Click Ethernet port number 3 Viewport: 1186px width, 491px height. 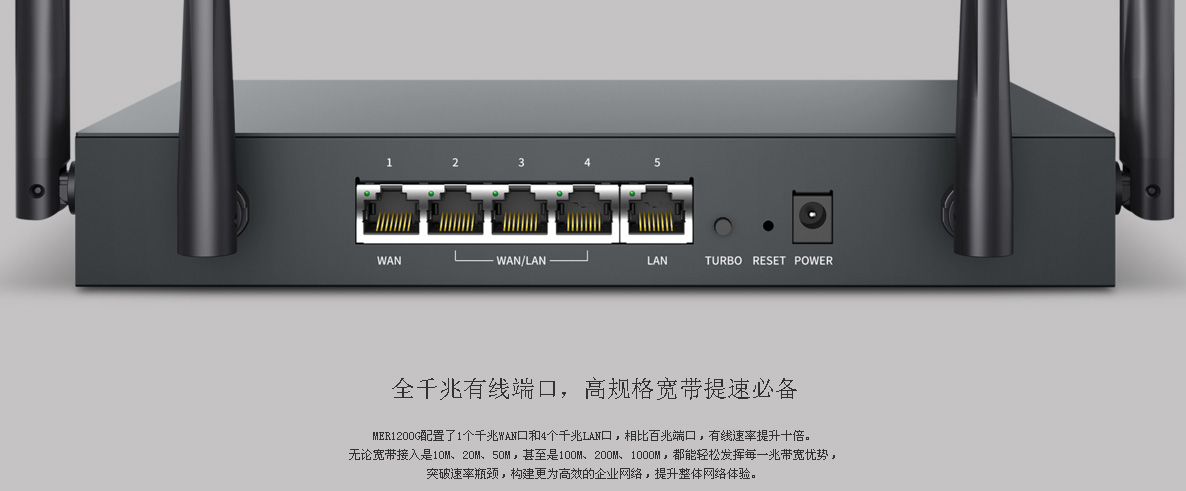[x=519, y=211]
